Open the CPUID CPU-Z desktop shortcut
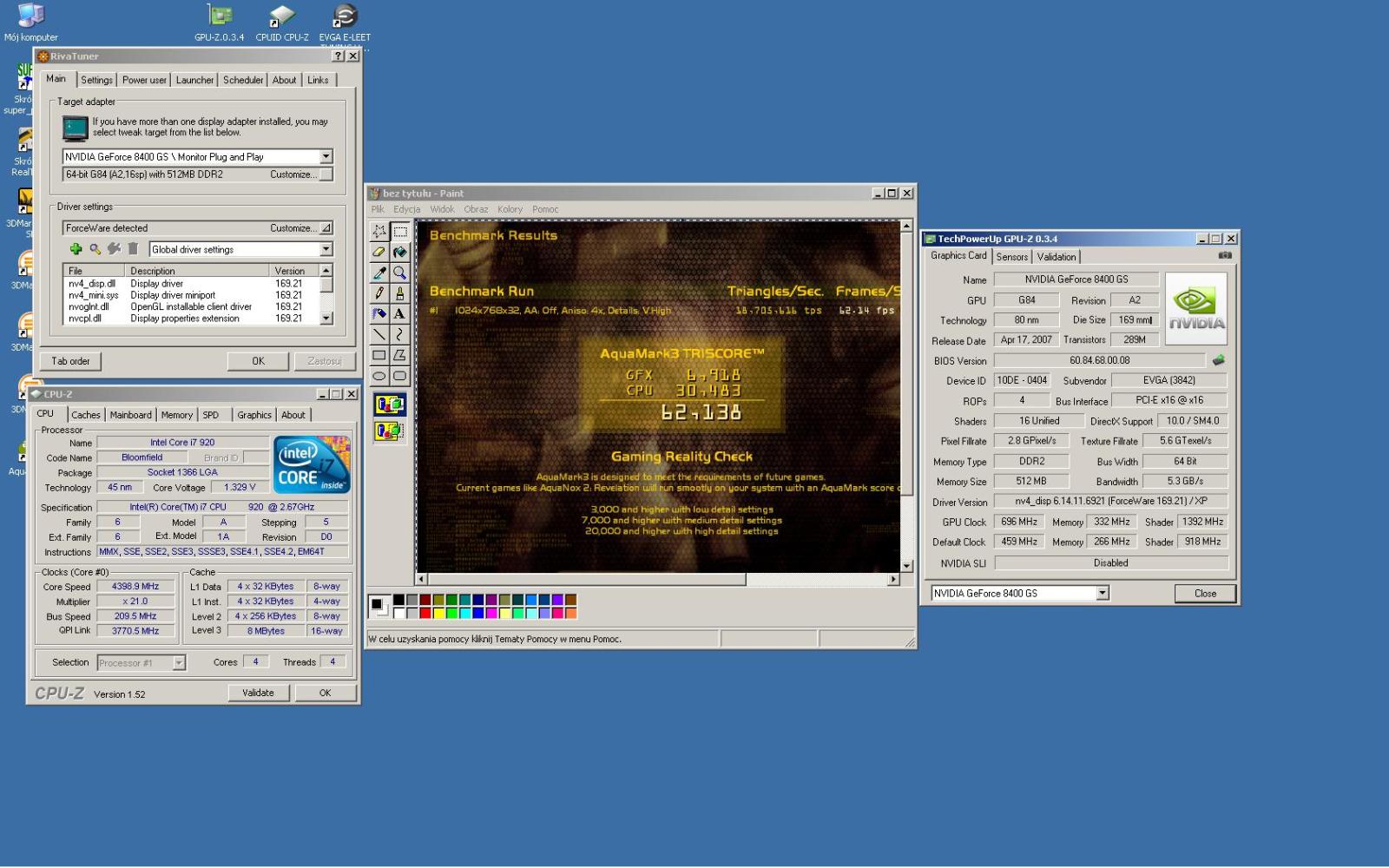The height and width of the screenshot is (868, 1389). (282, 23)
